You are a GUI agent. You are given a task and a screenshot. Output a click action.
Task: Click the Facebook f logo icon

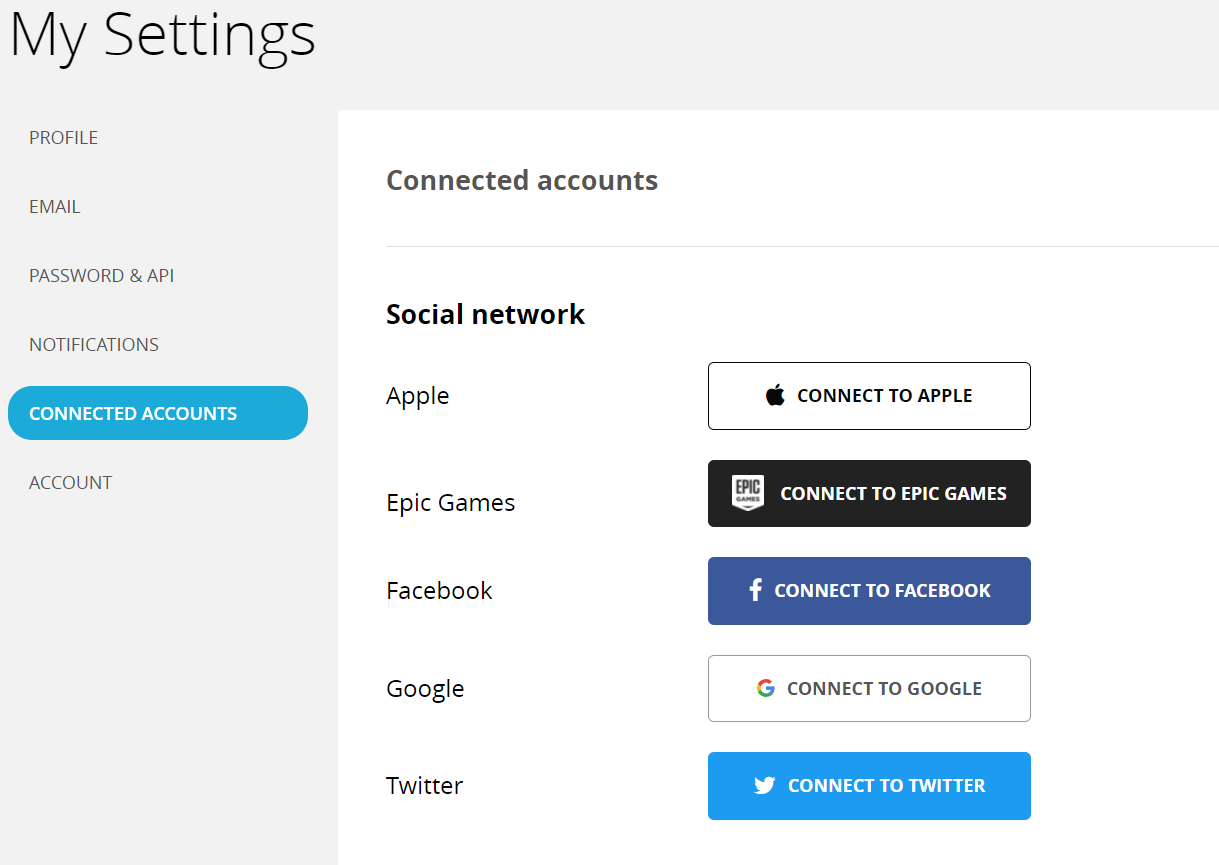(x=756, y=590)
